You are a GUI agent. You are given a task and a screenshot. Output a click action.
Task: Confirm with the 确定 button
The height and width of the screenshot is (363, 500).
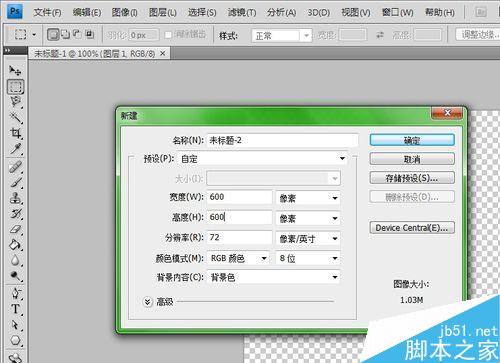point(412,140)
